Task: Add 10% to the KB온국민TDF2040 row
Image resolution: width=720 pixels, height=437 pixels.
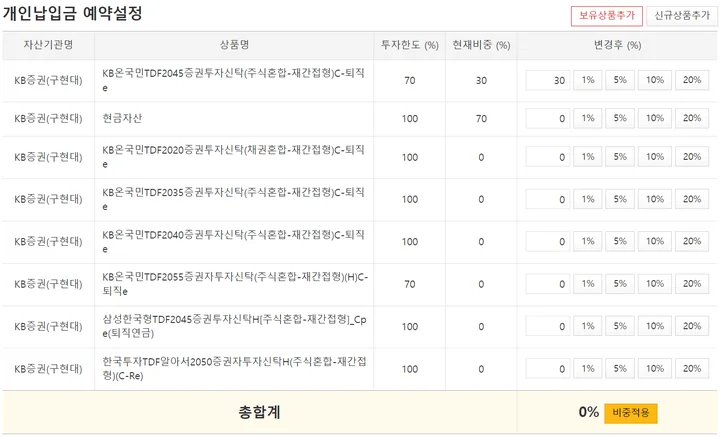Action: click(655, 241)
